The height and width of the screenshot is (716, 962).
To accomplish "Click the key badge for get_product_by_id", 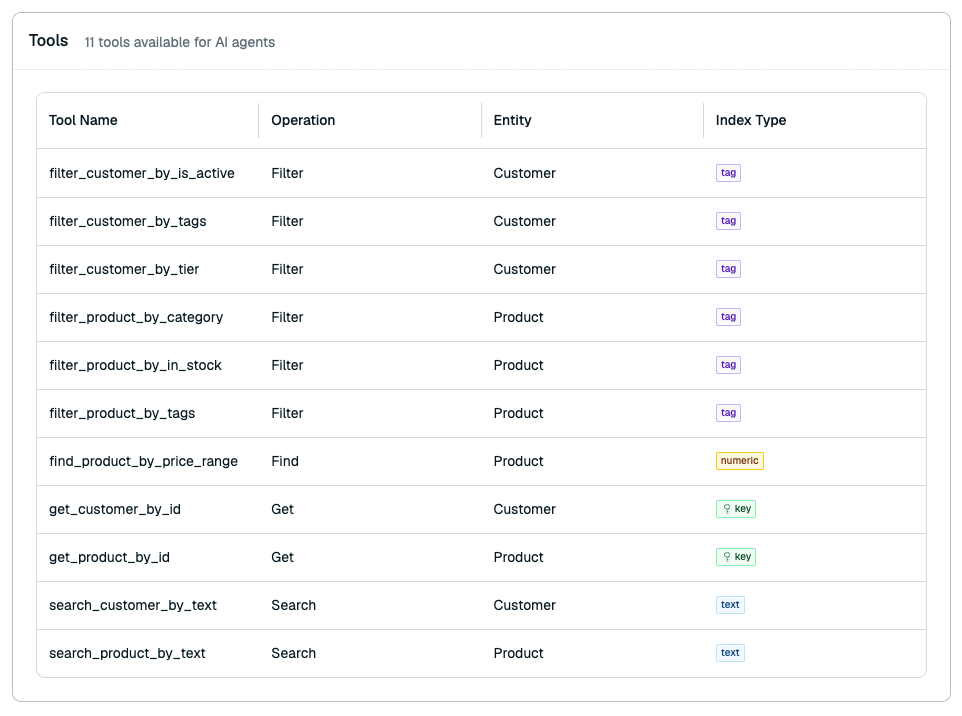I will 736,556.
